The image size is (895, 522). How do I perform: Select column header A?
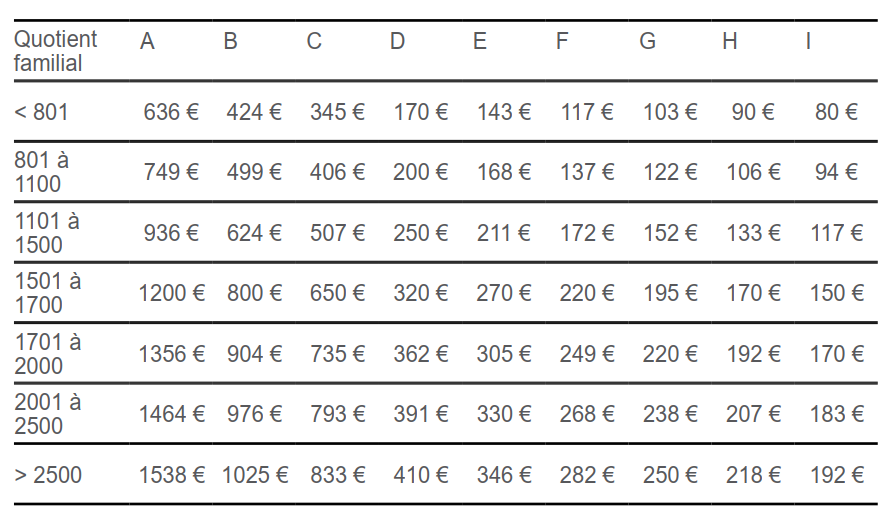pos(148,42)
